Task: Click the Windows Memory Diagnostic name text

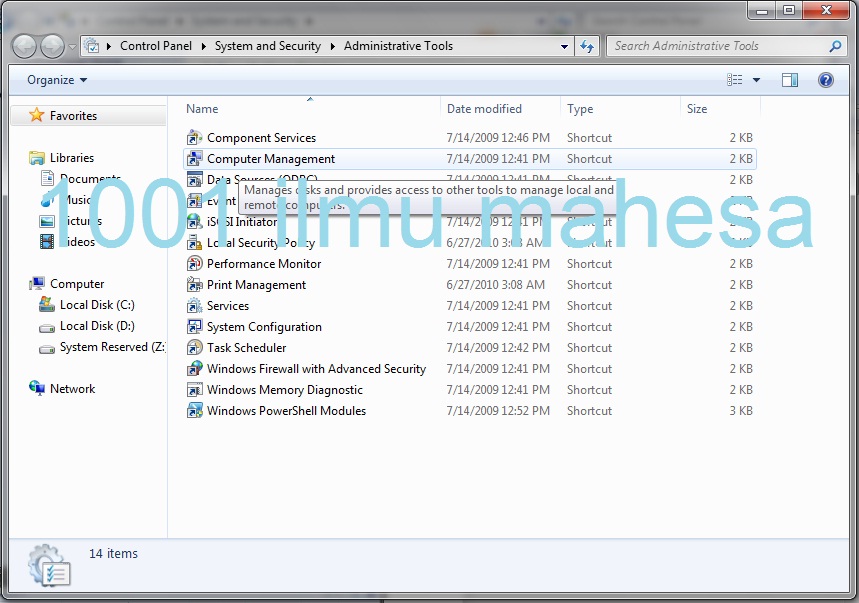Action: (x=285, y=389)
